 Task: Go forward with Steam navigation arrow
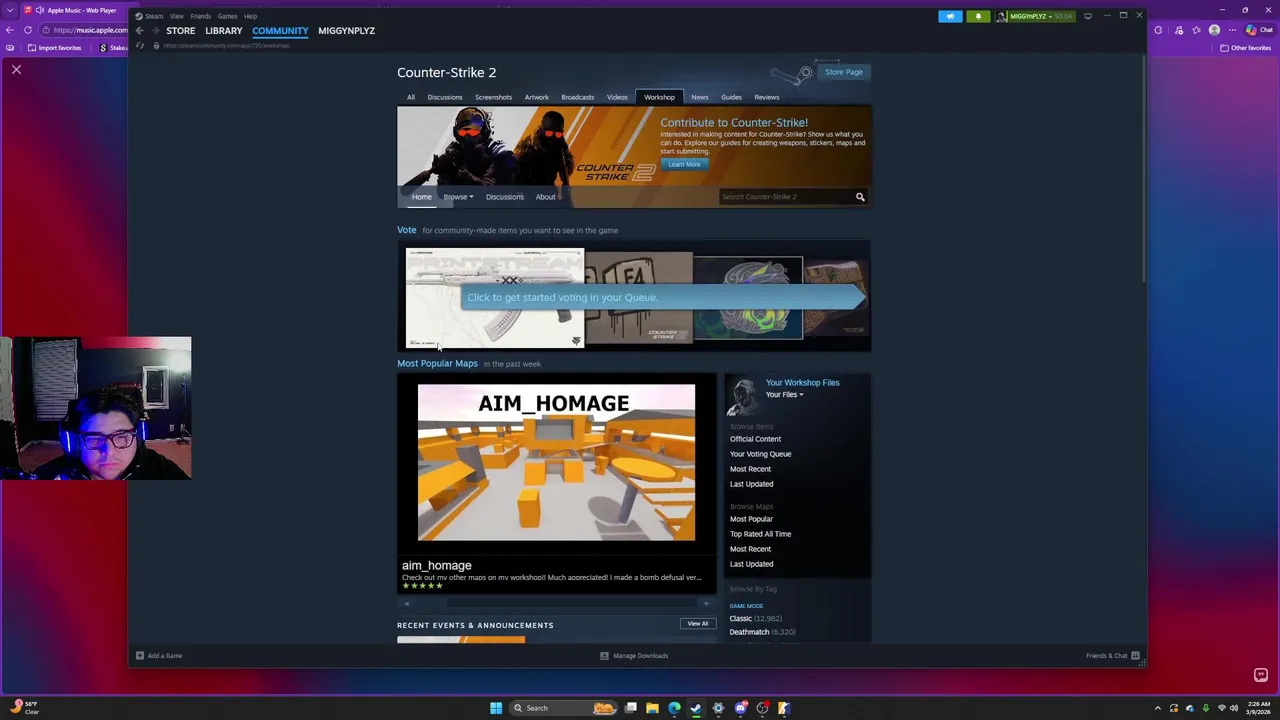[x=155, y=31]
